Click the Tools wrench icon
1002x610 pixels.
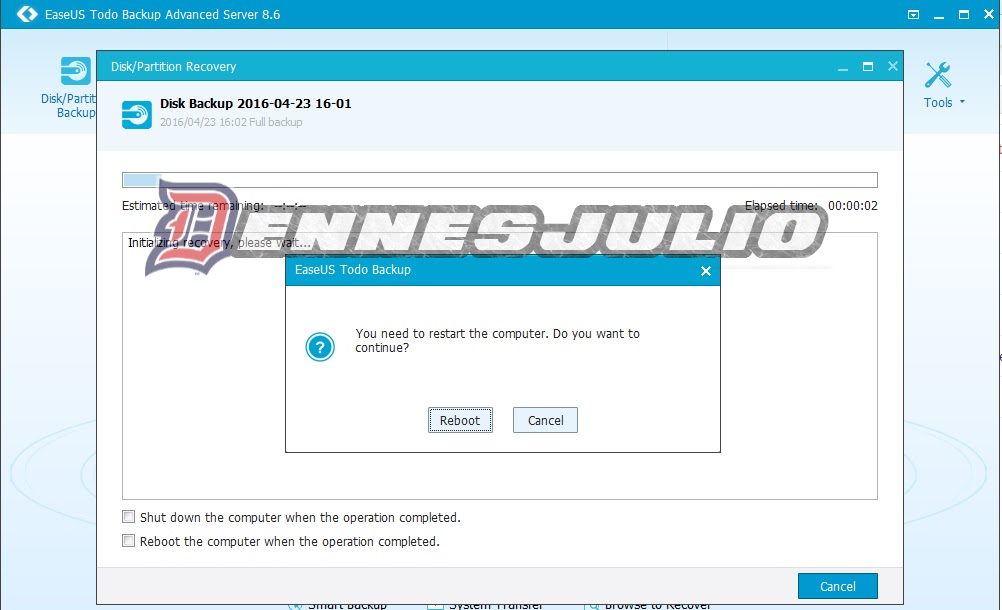937,75
